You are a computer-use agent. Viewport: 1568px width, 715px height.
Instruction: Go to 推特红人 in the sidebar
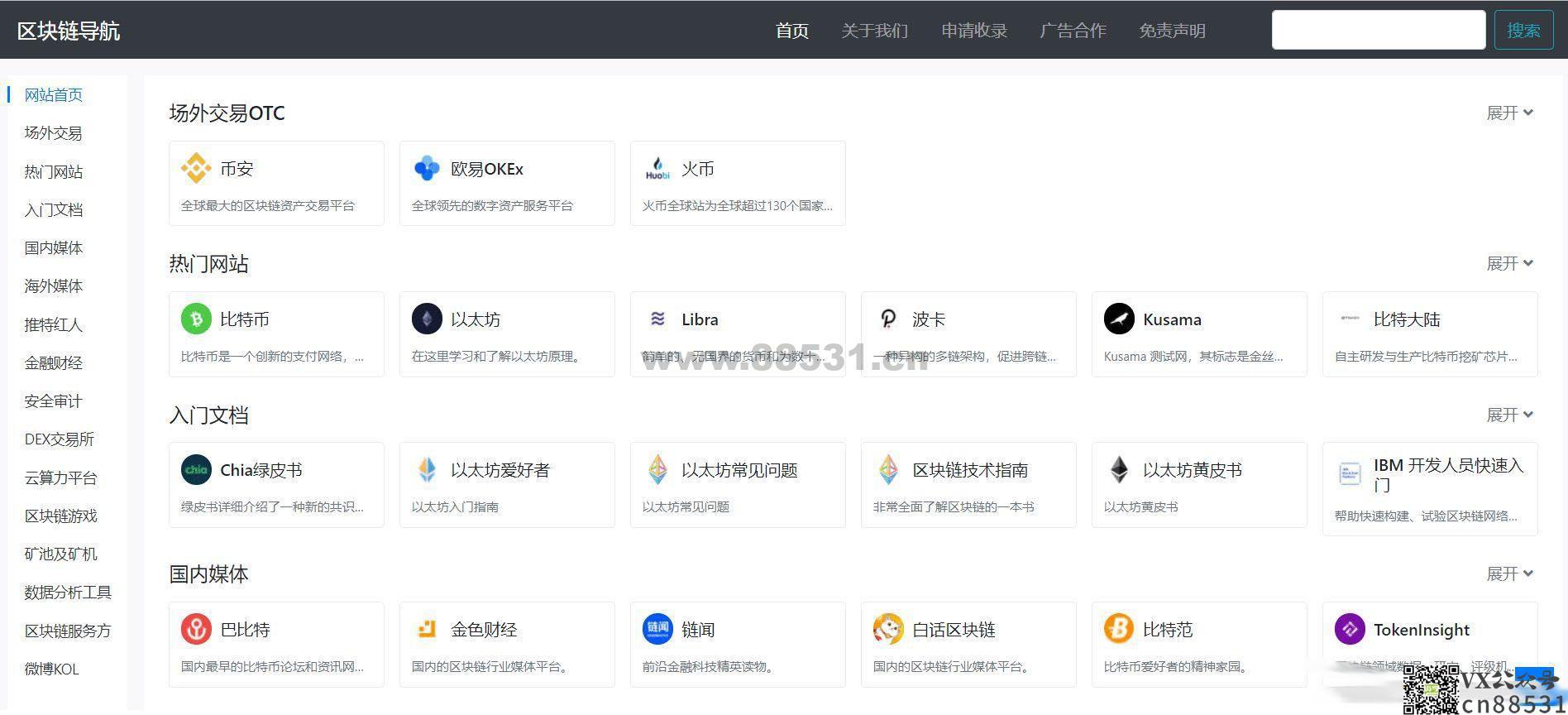pyautogui.click(x=54, y=325)
